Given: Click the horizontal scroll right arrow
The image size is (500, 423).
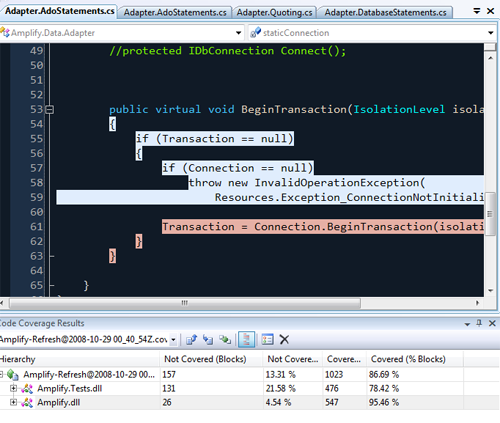Looking at the screenshot, I should pos(477,303).
